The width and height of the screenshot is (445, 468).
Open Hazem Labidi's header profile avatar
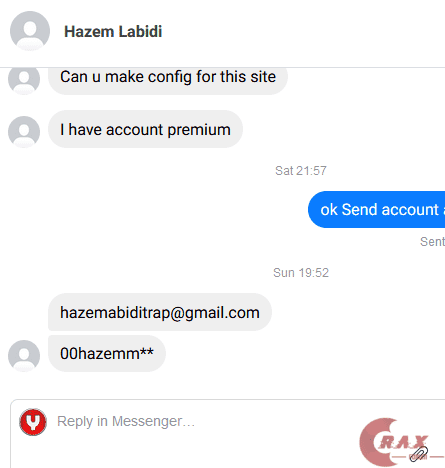30,31
